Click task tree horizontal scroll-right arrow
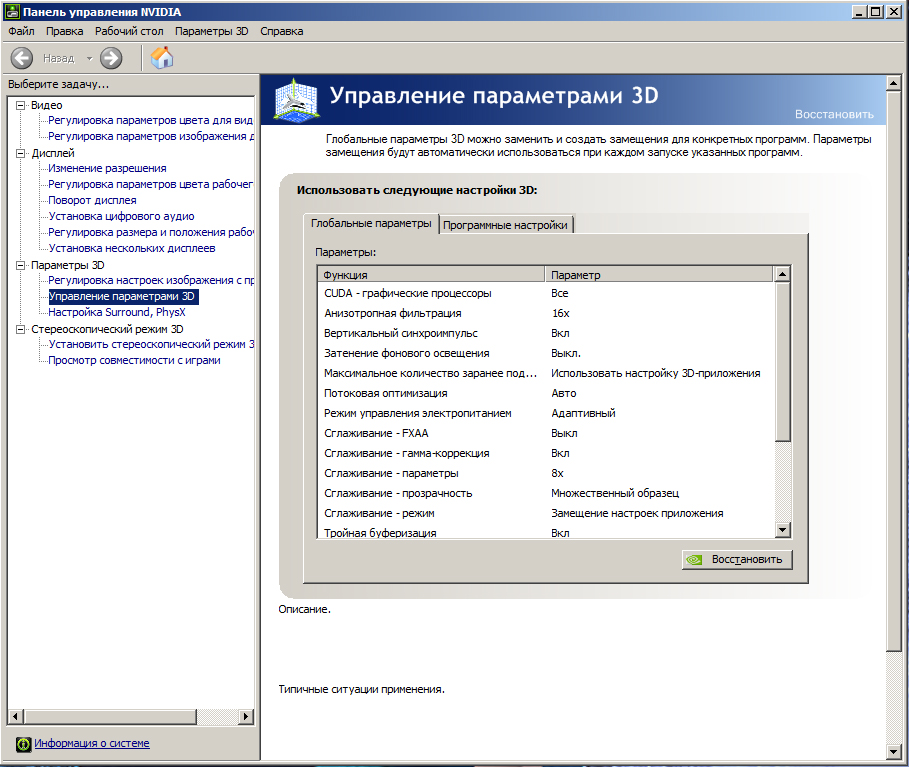Viewport: 909px width, 767px height. (246, 717)
